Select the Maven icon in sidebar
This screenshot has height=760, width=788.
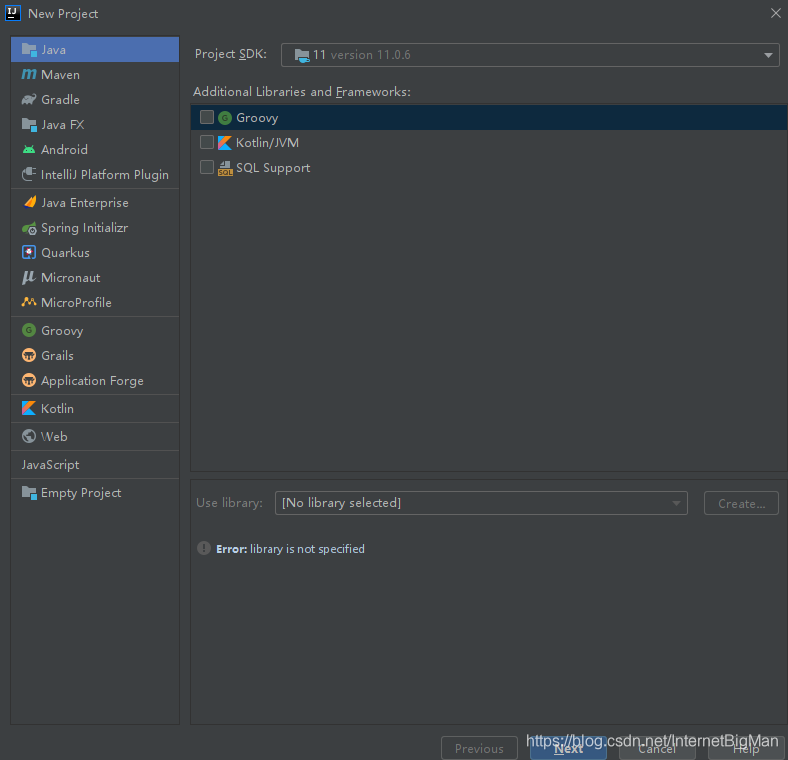click(29, 74)
